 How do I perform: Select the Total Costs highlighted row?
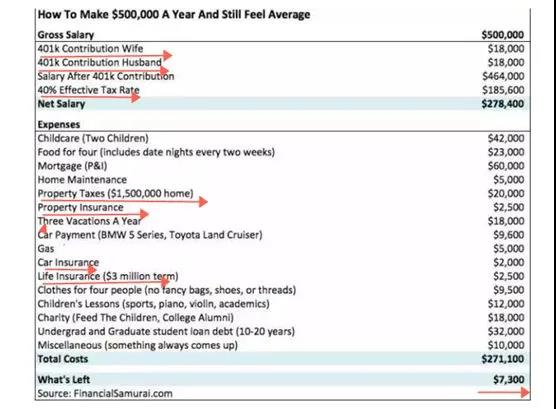[283, 359]
